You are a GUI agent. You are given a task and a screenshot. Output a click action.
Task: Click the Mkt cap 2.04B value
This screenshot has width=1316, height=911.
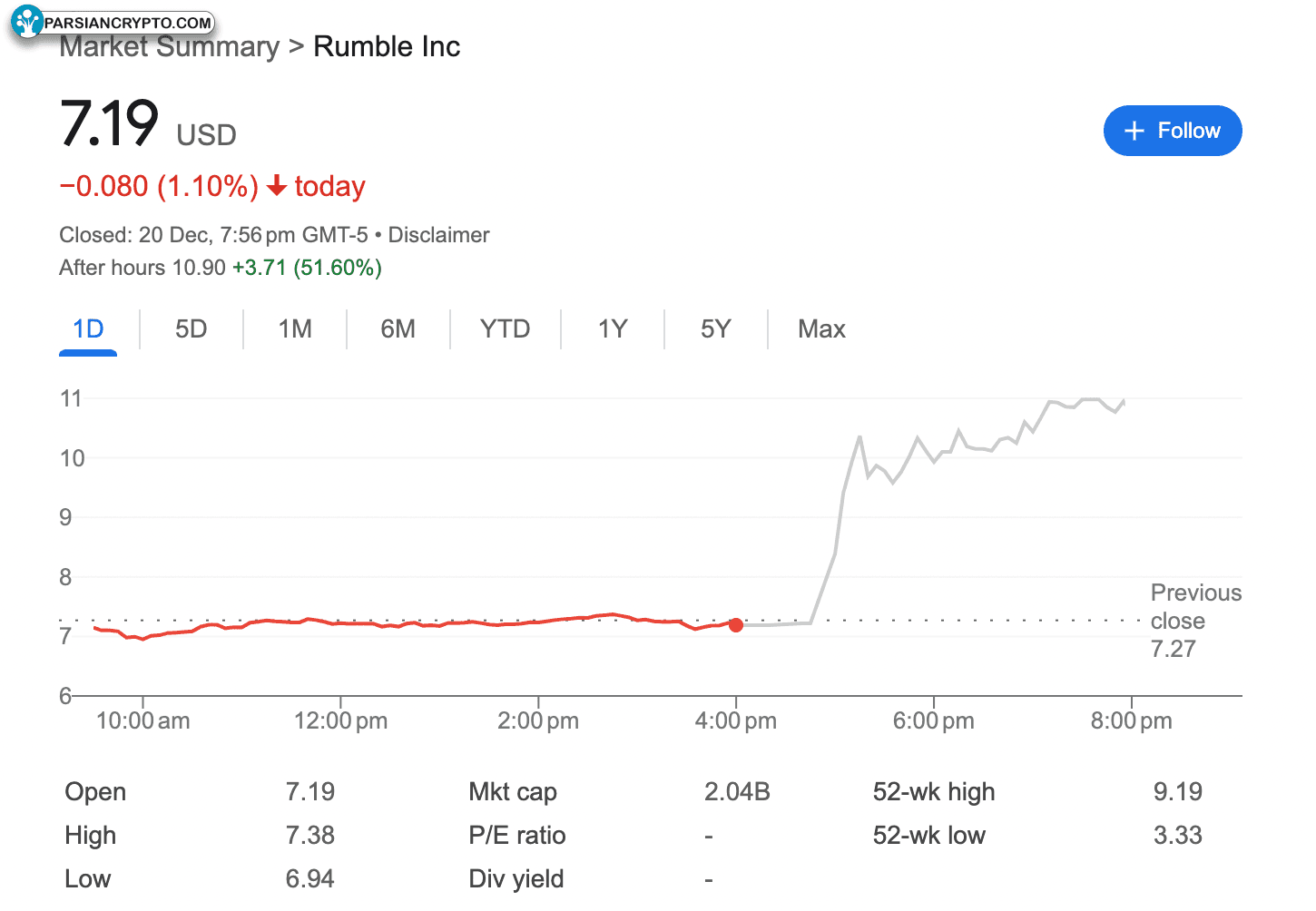click(x=737, y=792)
